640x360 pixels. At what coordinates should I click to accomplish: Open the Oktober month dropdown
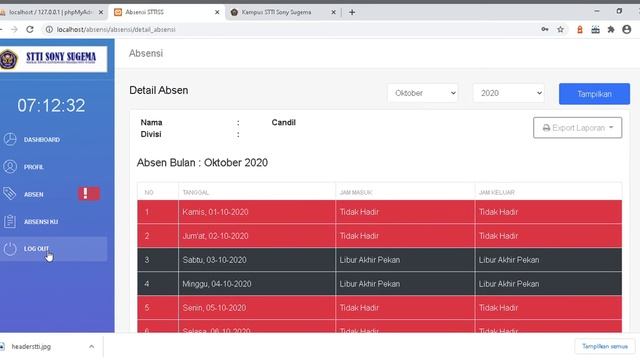423,93
